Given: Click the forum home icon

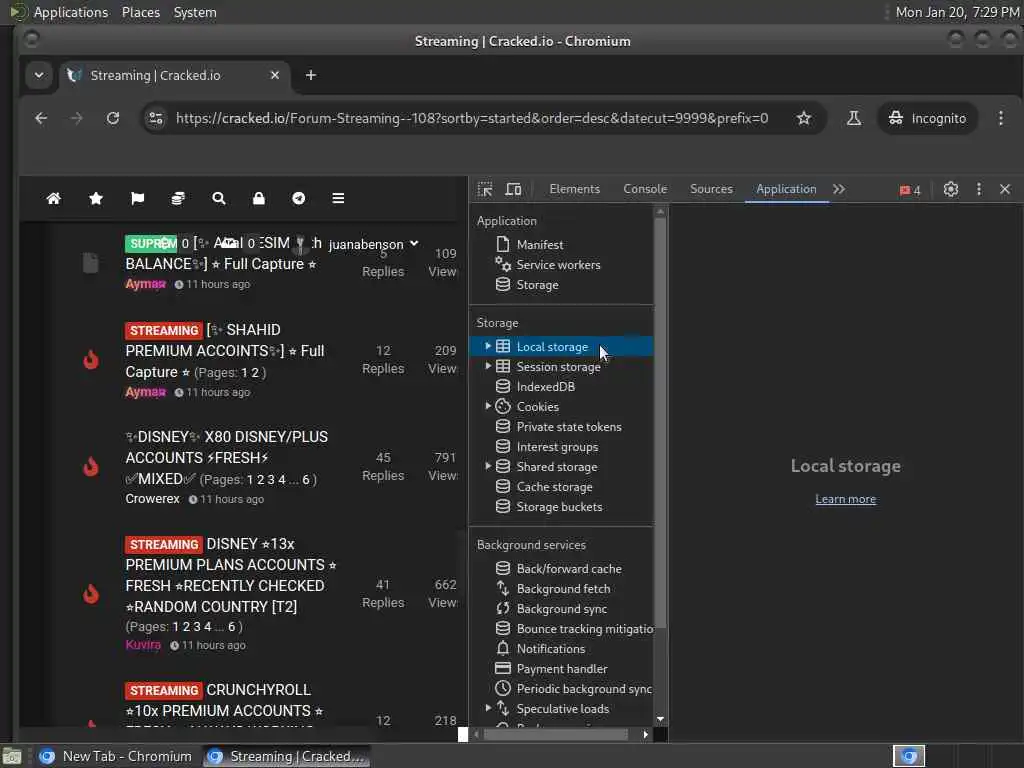Looking at the screenshot, I should (54, 199).
